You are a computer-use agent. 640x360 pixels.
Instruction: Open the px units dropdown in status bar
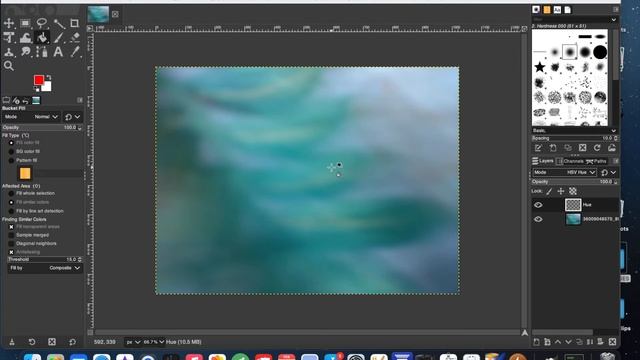(133, 342)
